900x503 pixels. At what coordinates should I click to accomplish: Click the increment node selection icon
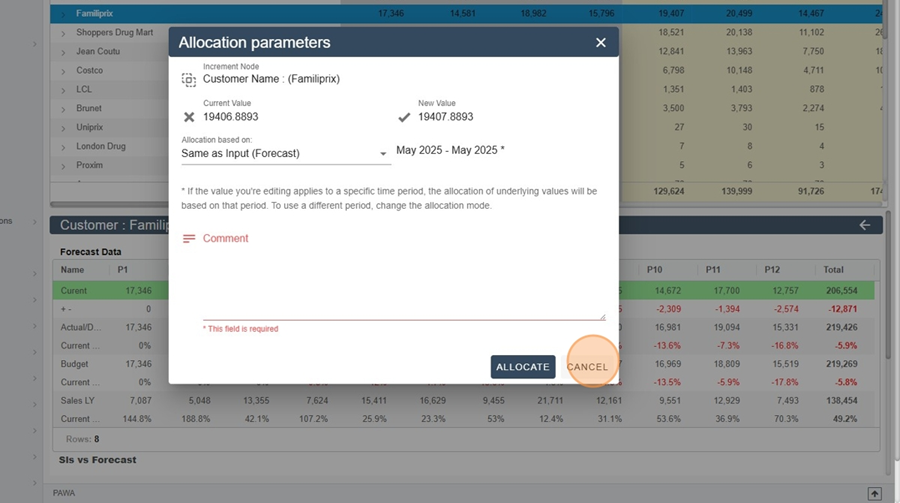tap(189, 79)
